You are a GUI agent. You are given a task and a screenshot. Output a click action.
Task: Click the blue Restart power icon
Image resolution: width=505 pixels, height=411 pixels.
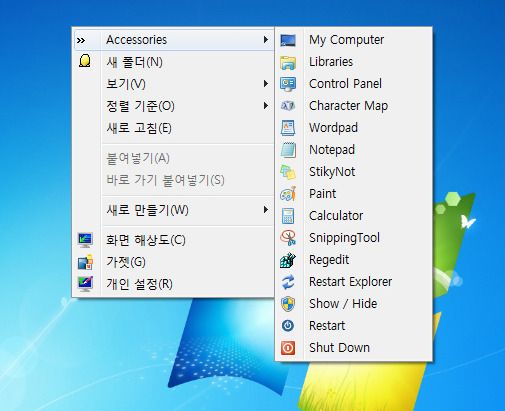[x=288, y=326]
